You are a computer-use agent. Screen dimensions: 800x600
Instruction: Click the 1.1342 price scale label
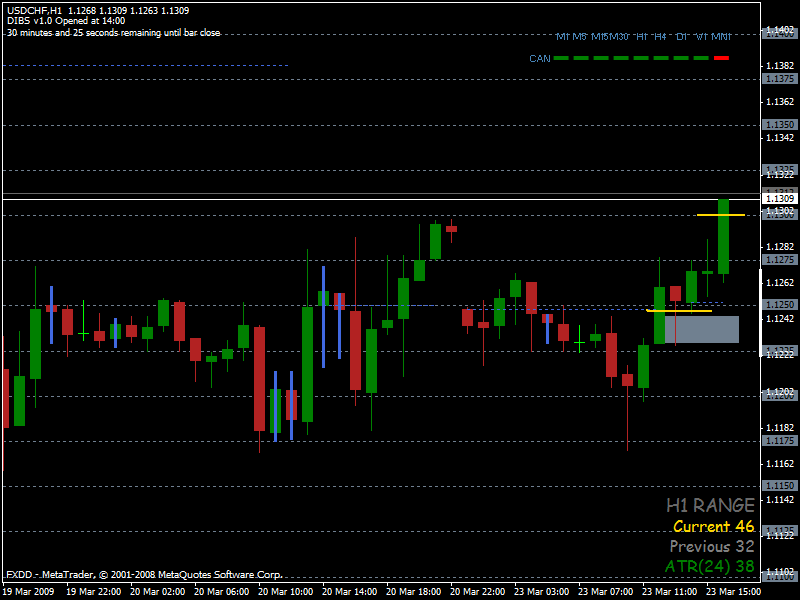[780, 138]
